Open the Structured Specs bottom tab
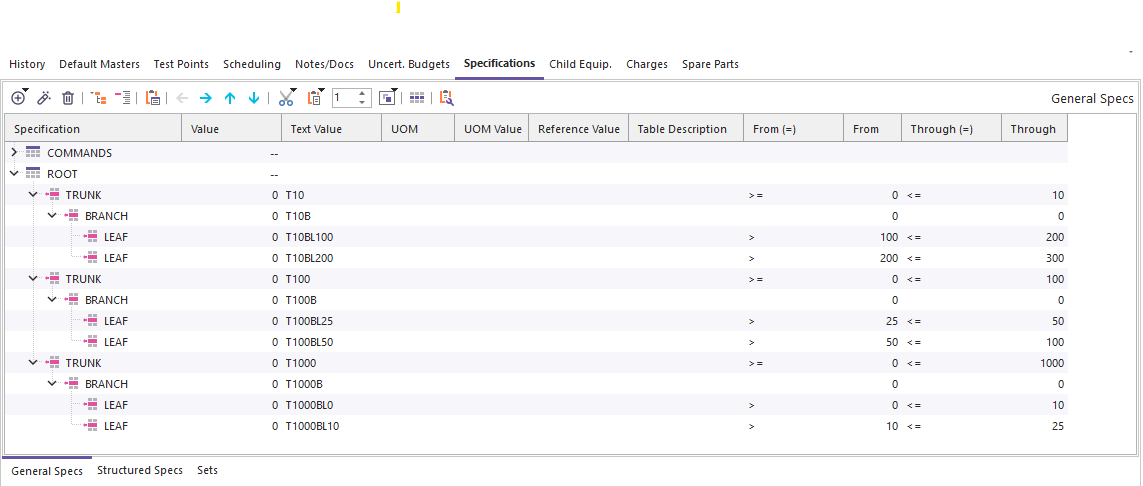The width and height of the screenshot is (1143, 486). click(x=139, y=470)
